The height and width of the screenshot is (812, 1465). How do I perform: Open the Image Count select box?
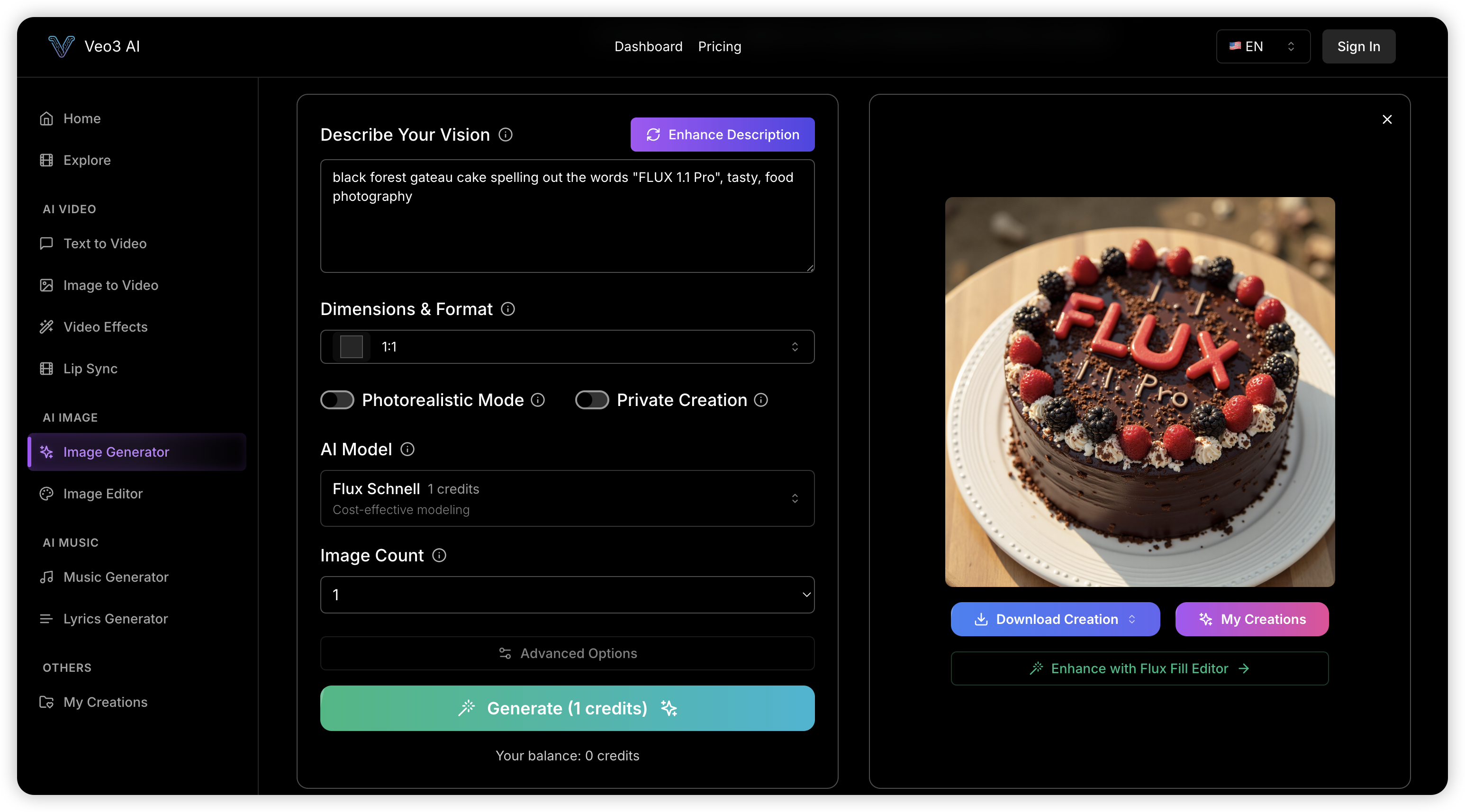pyautogui.click(x=567, y=595)
